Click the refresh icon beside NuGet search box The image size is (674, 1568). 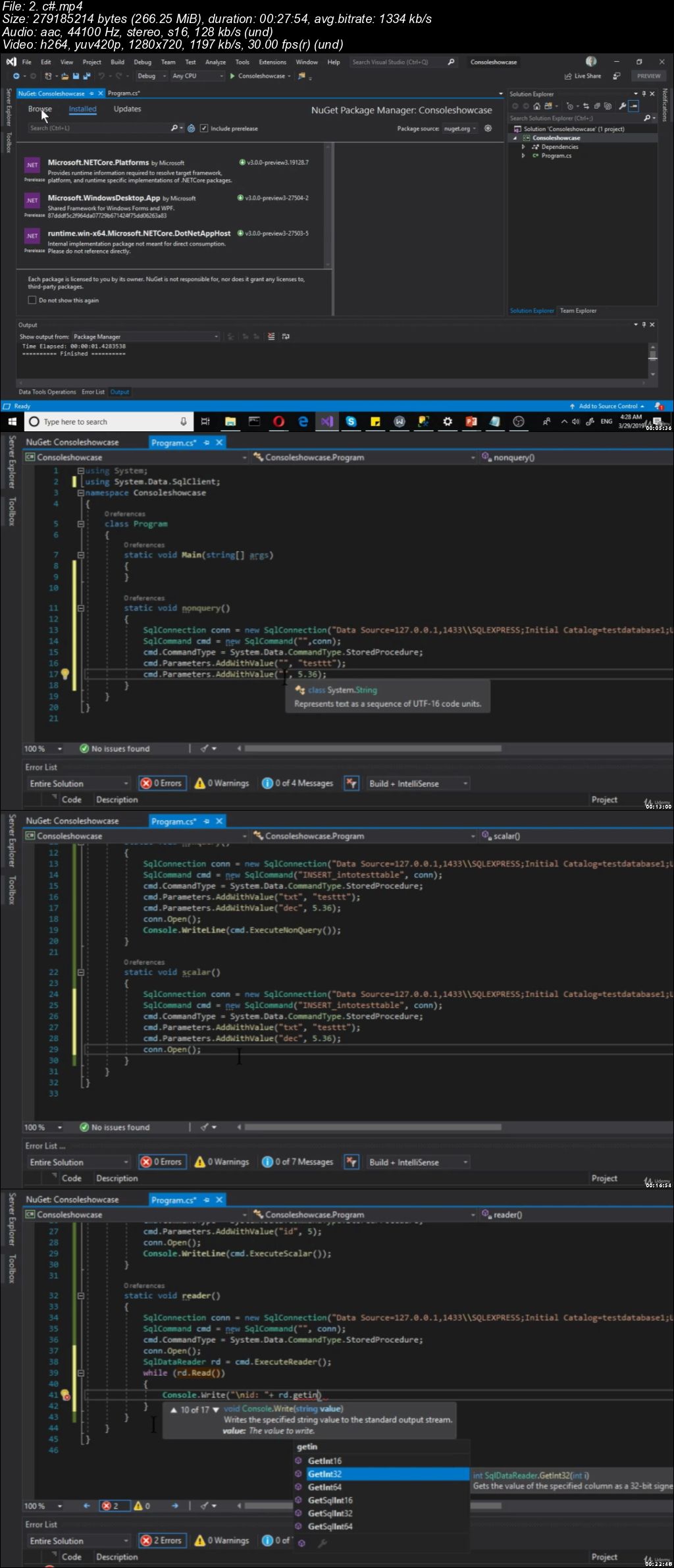191,128
